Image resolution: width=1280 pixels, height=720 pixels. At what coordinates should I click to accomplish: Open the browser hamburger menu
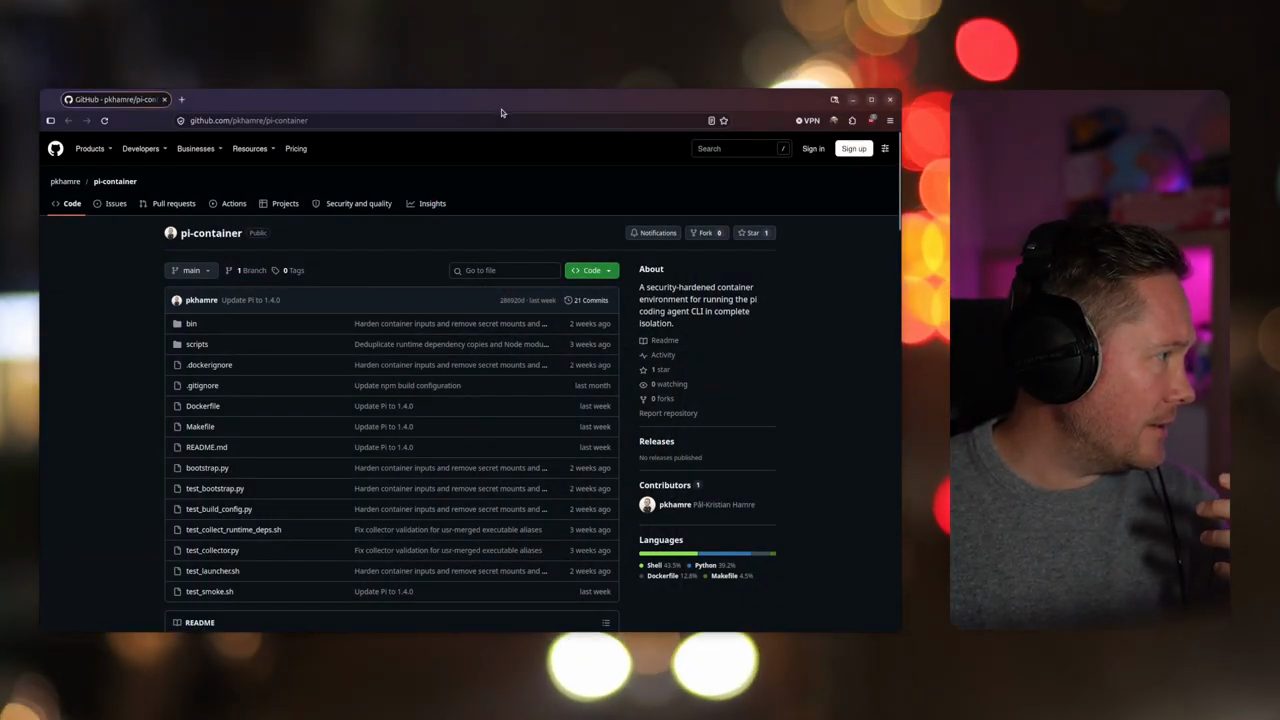[890, 120]
